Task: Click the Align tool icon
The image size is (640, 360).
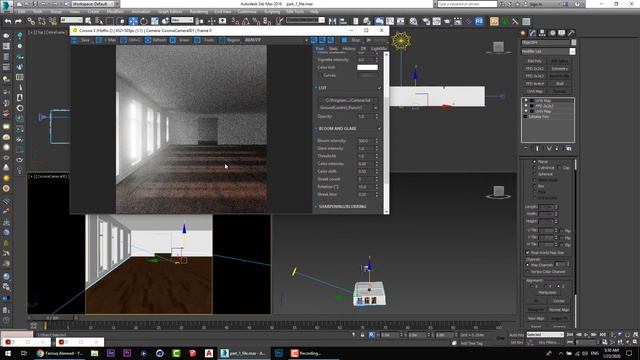Action: tap(343, 21)
